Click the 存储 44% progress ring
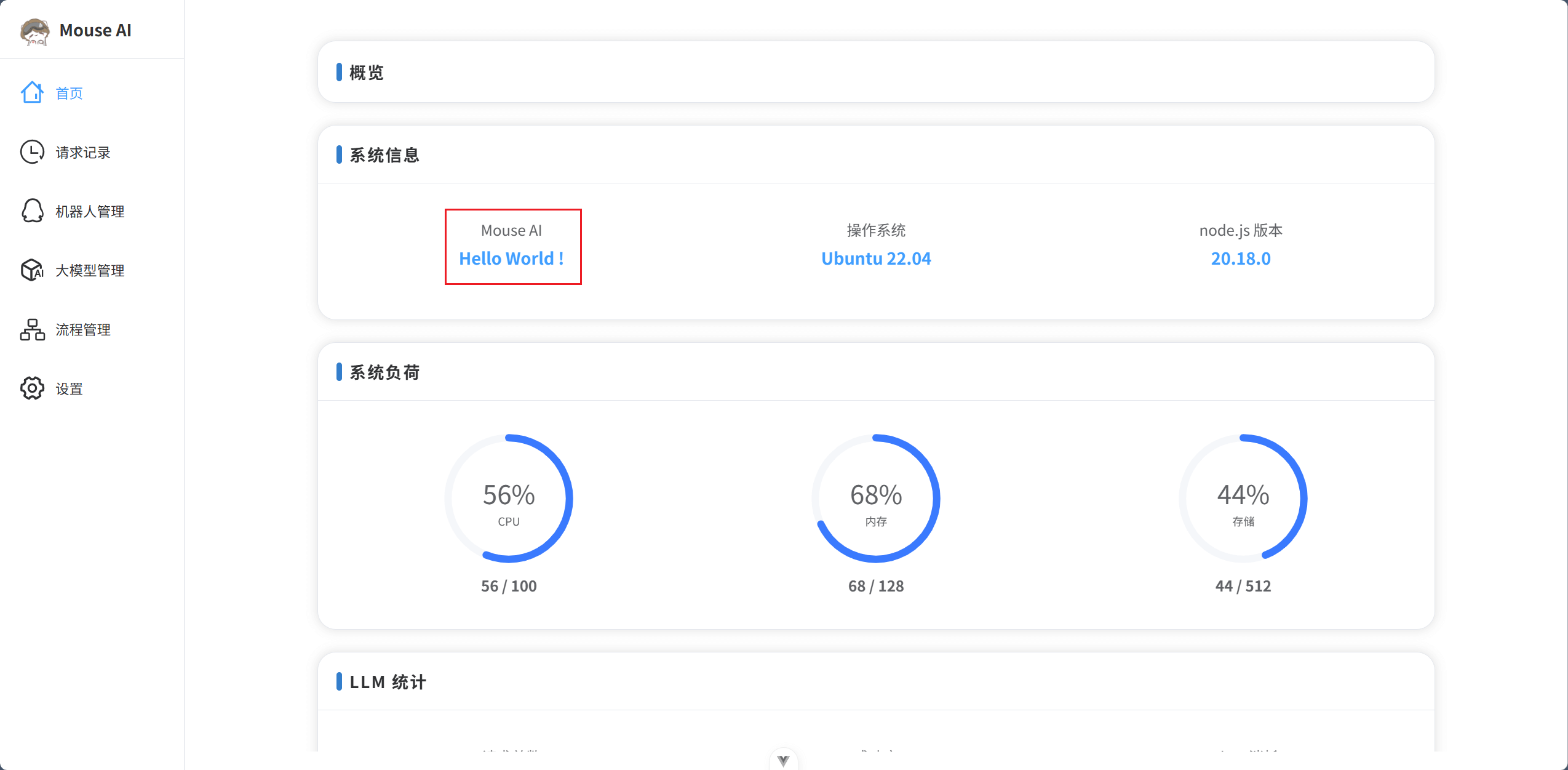This screenshot has width=1568, height=770. [1243, 499]
